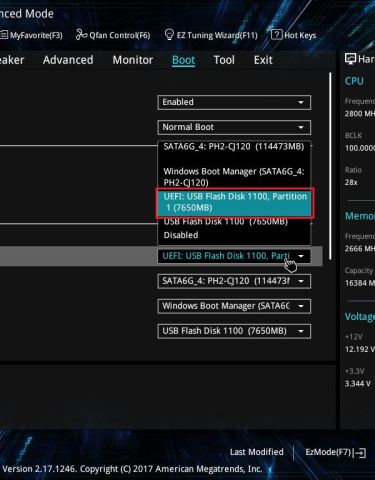The height and width of the screenshot is (480, 375).
Task: Click the Hardware Monitor screen icon
Action: [350, 59]
